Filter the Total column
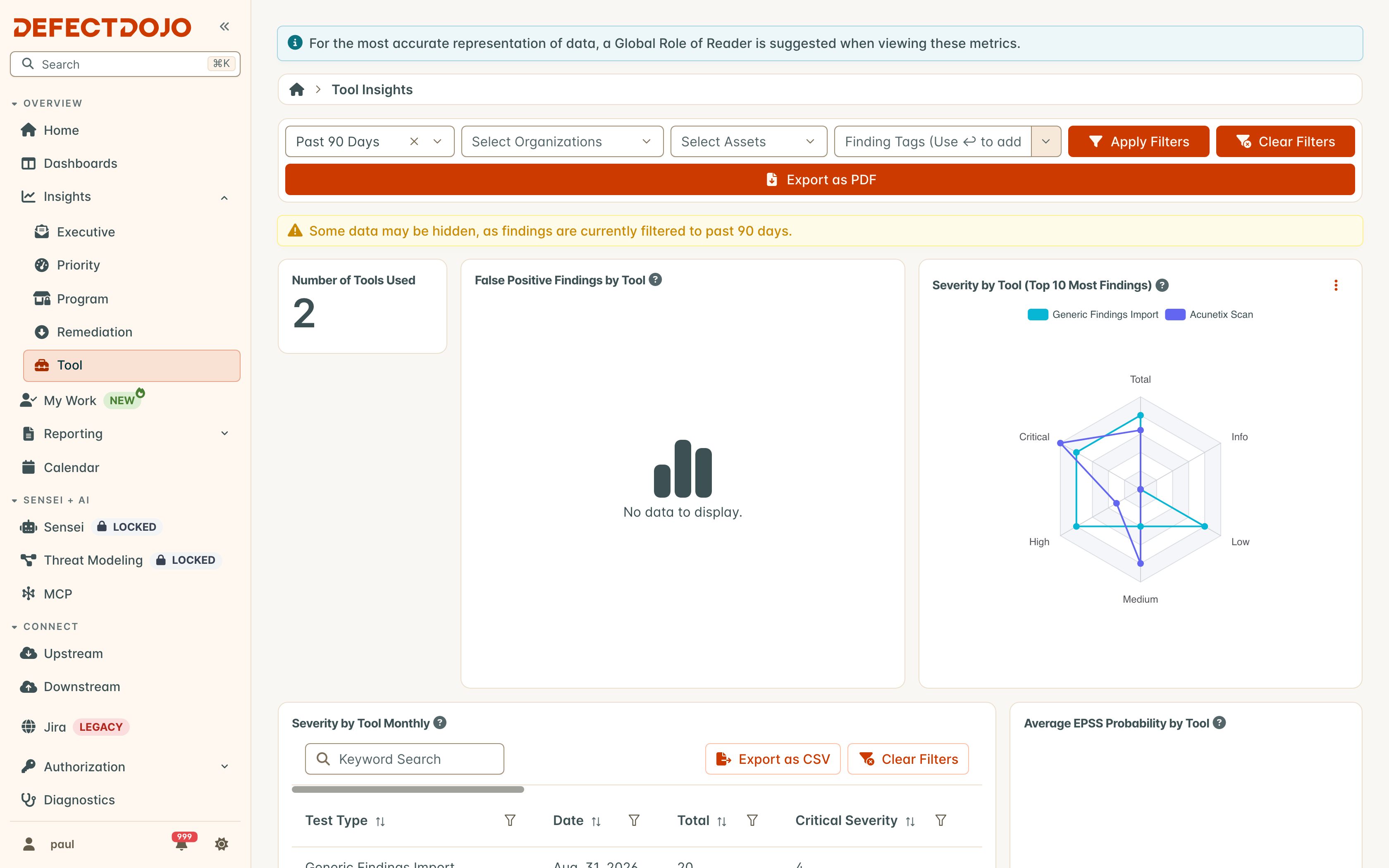 coord(752,820)
